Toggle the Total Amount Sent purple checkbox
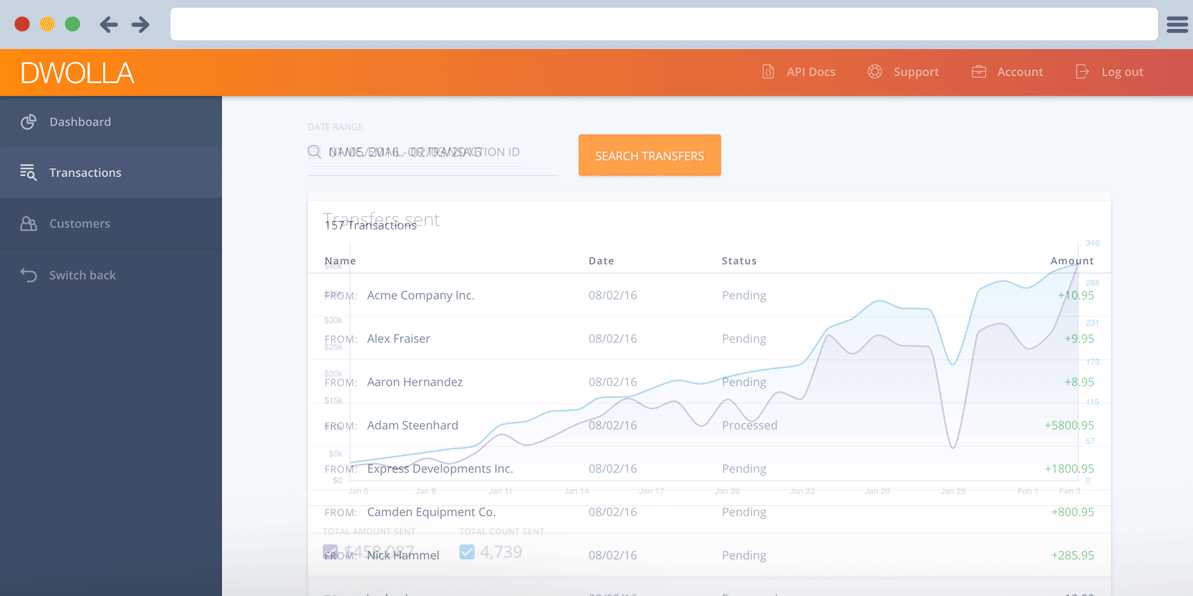Screen dimensions: 1193x596 (x=330, y=552)
